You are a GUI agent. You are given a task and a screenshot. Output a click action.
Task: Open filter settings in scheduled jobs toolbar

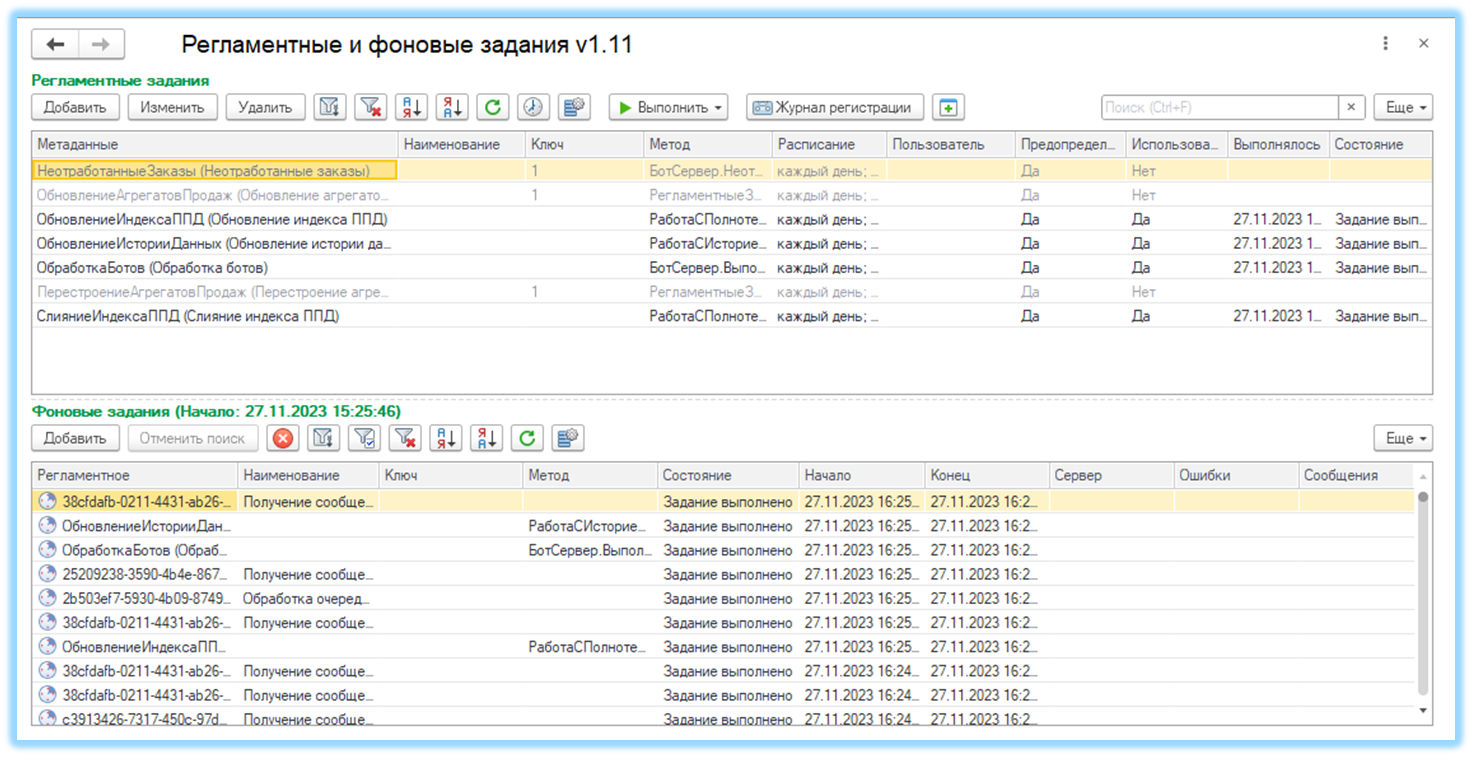(329, 107)
